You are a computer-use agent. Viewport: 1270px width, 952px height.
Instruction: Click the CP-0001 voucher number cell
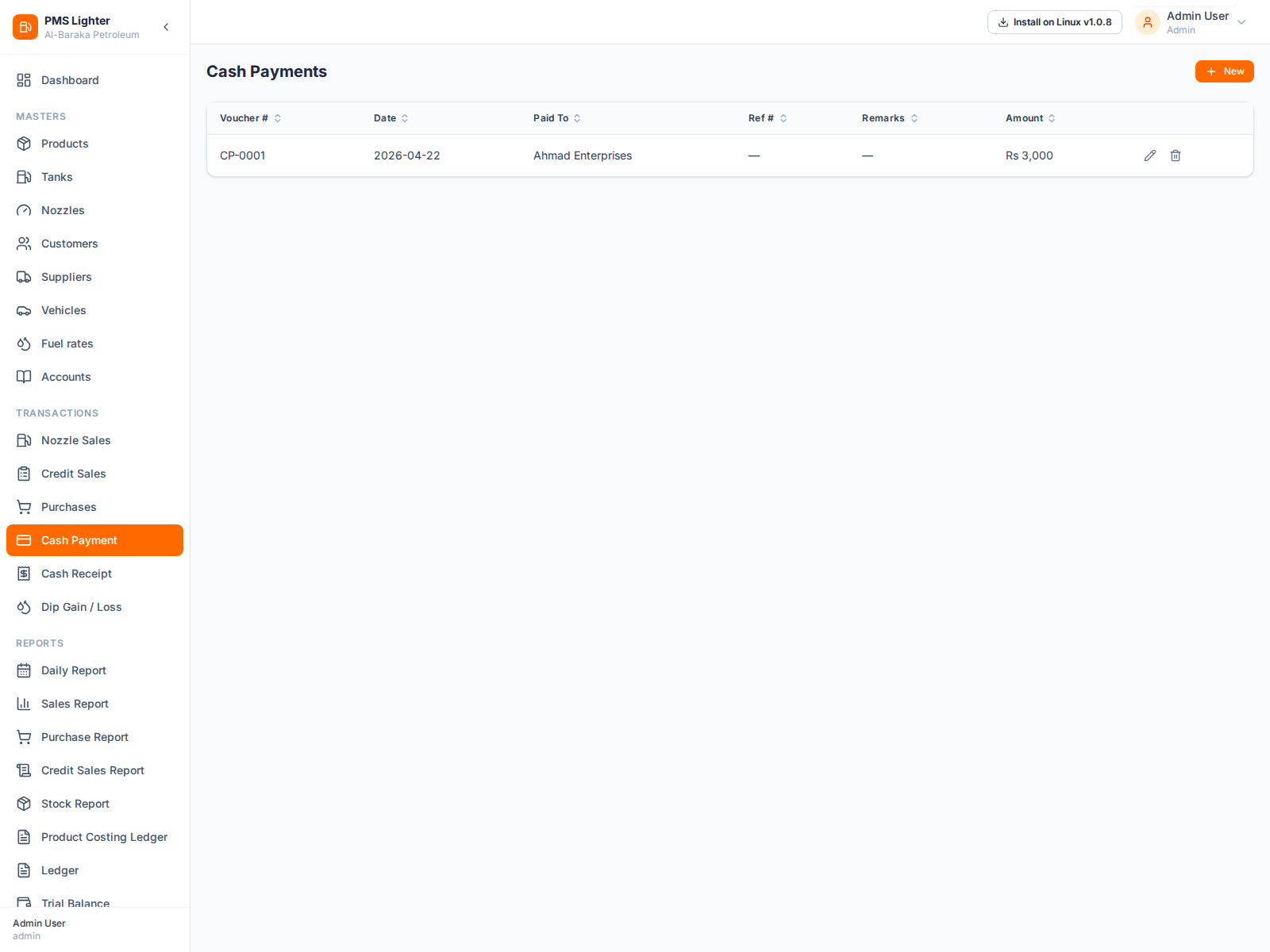243,155
